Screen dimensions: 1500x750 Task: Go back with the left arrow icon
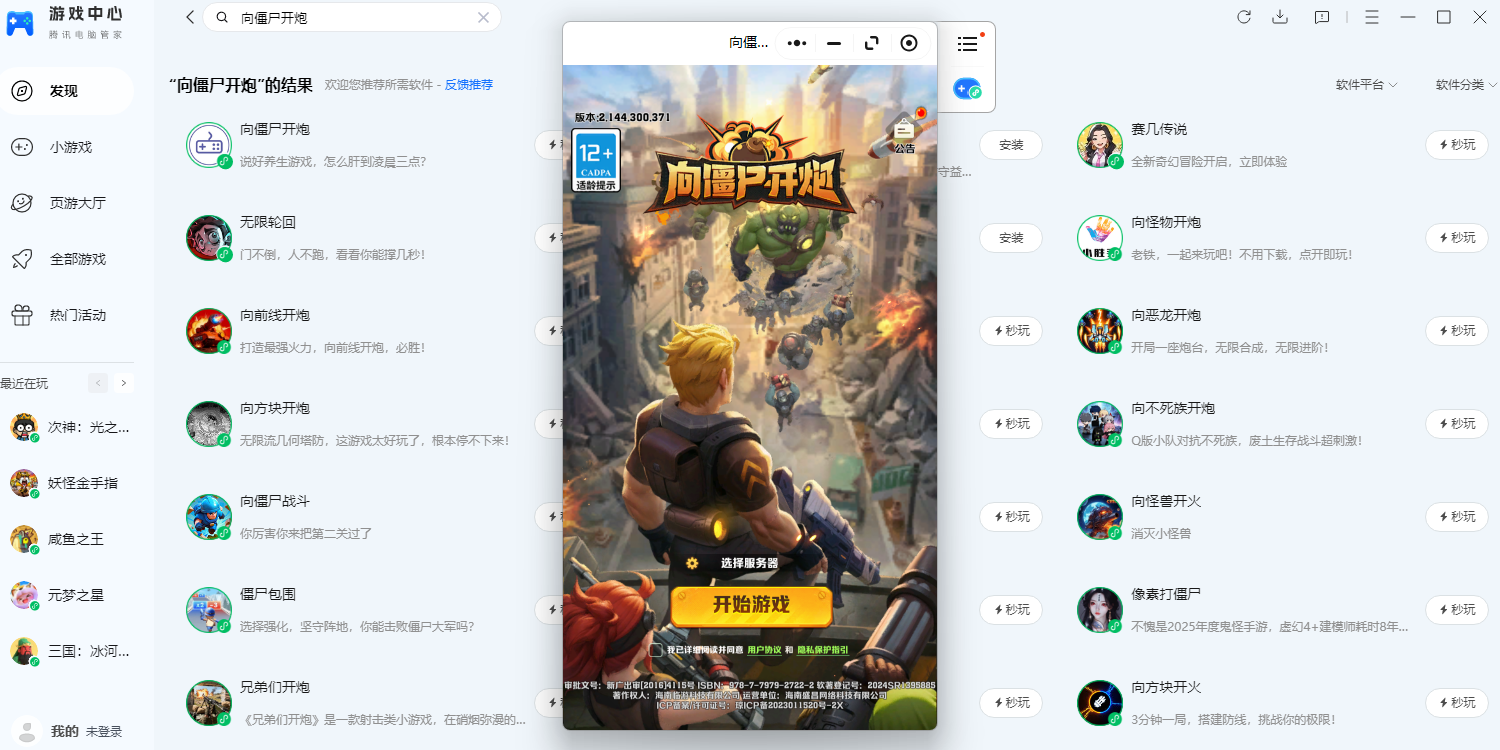(190, 17)
